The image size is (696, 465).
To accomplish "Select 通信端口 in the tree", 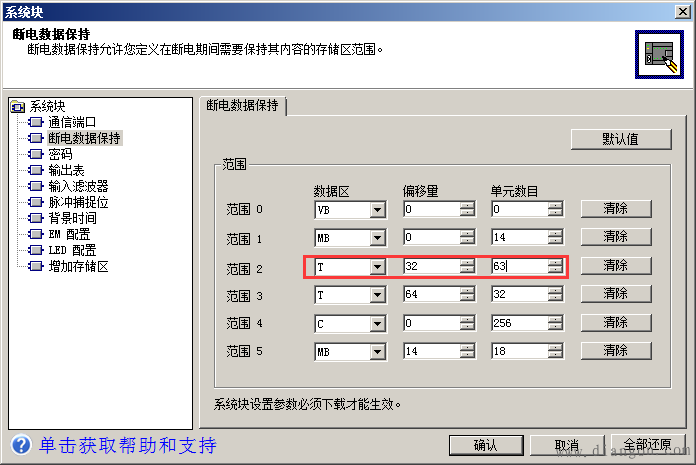I will (72, 122).
